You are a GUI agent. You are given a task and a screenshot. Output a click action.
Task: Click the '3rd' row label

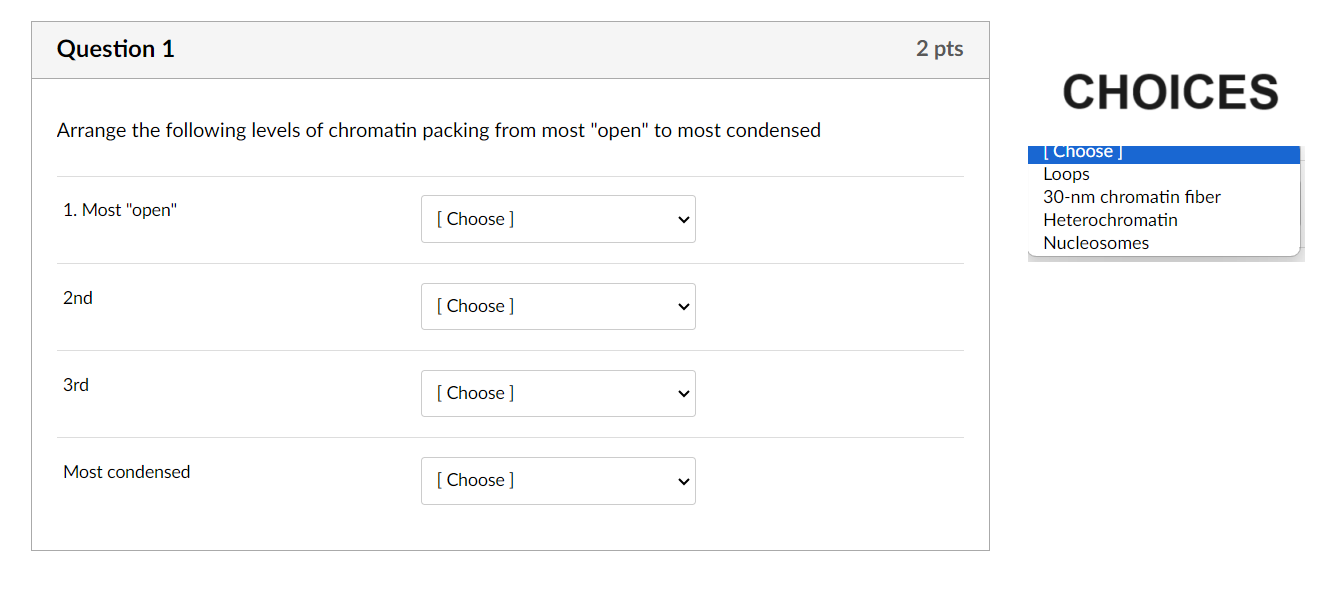(75, 384)
